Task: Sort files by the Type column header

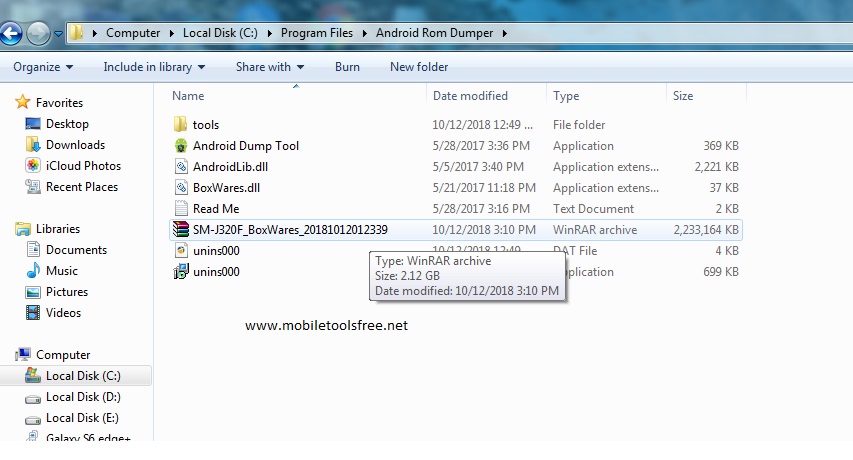Action: tap(566, 96)
